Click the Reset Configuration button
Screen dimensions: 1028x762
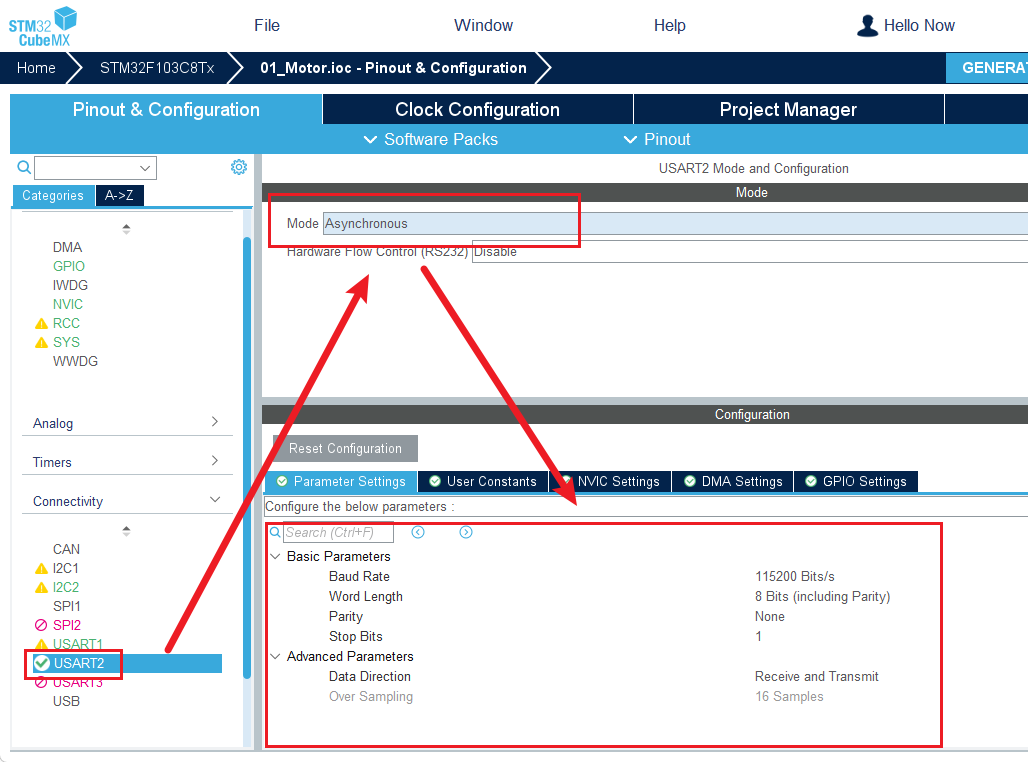pyautogui.click(x=345, y=449)
